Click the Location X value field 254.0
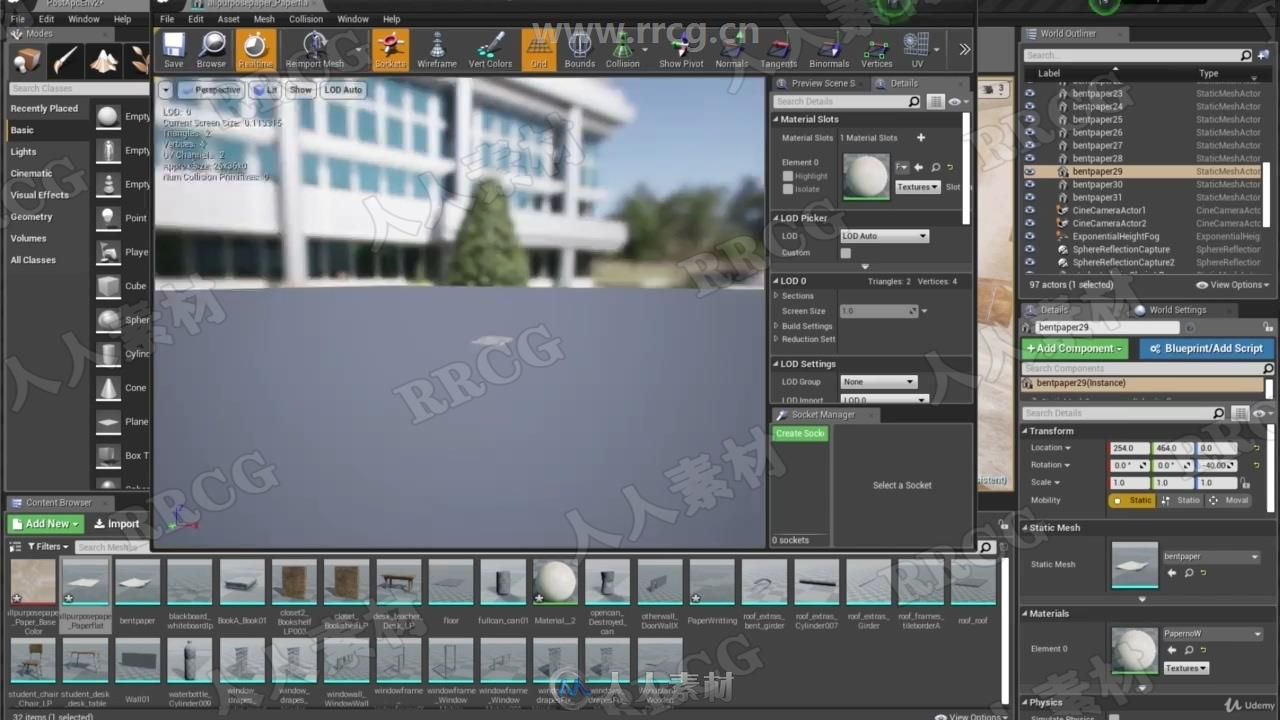1280x720 pixels. pos(1129,448)
